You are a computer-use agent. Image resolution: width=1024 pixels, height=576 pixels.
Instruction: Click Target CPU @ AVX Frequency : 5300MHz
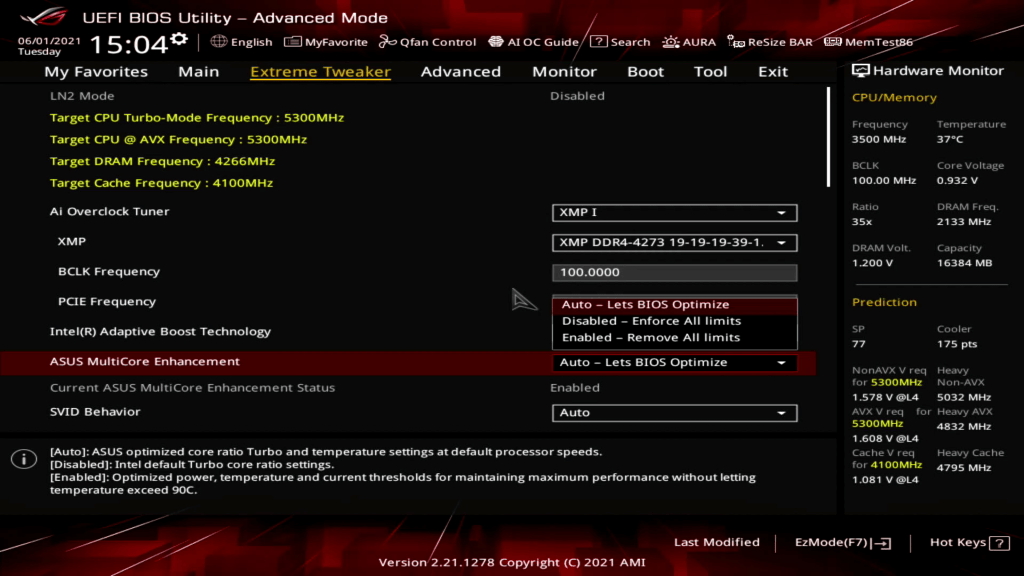(178, 139)
